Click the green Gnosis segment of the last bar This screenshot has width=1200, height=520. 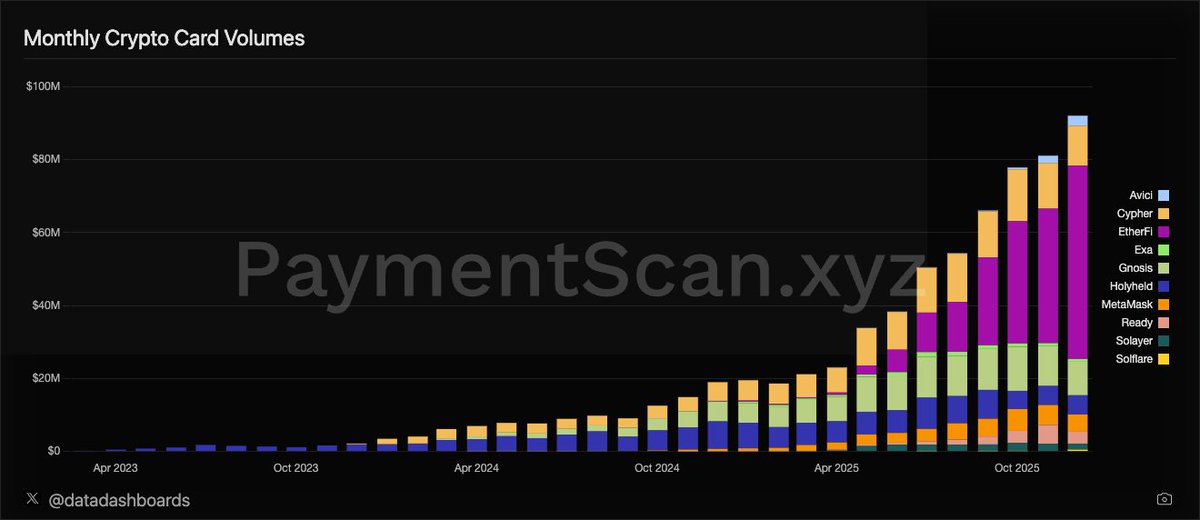[1078, 377]
